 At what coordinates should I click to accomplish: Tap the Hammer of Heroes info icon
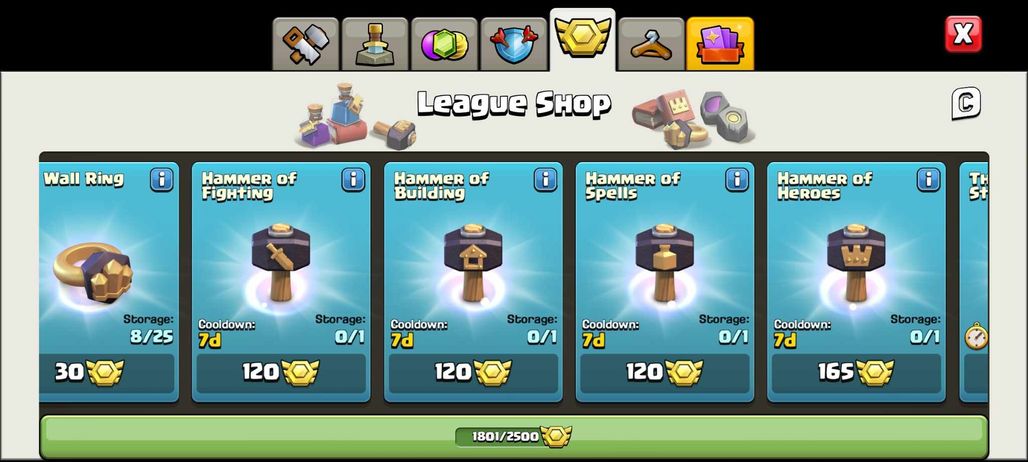928,180
